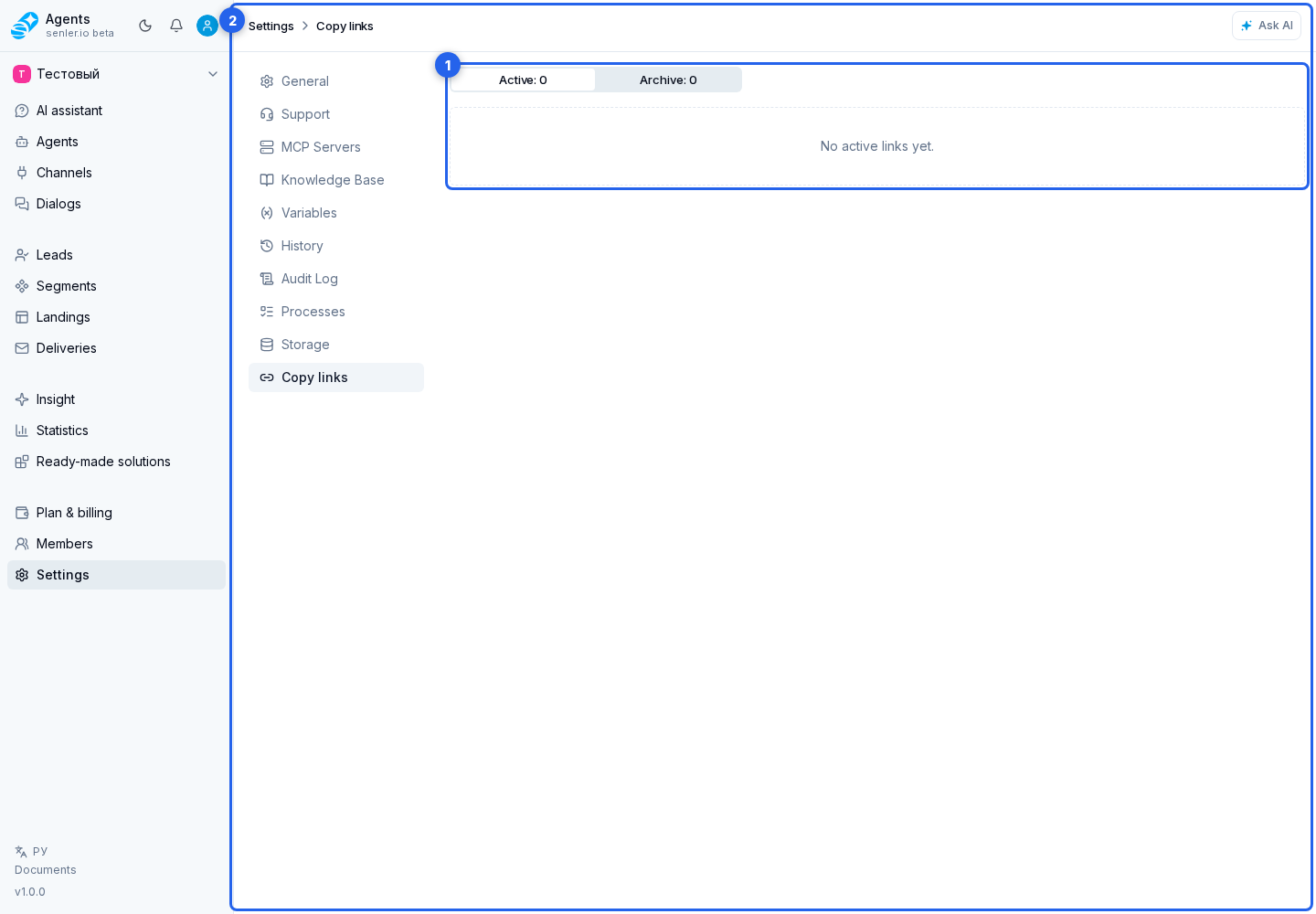Open notifications bell
Viewport: 1316px width, 914px height.
tap(176, 26)
